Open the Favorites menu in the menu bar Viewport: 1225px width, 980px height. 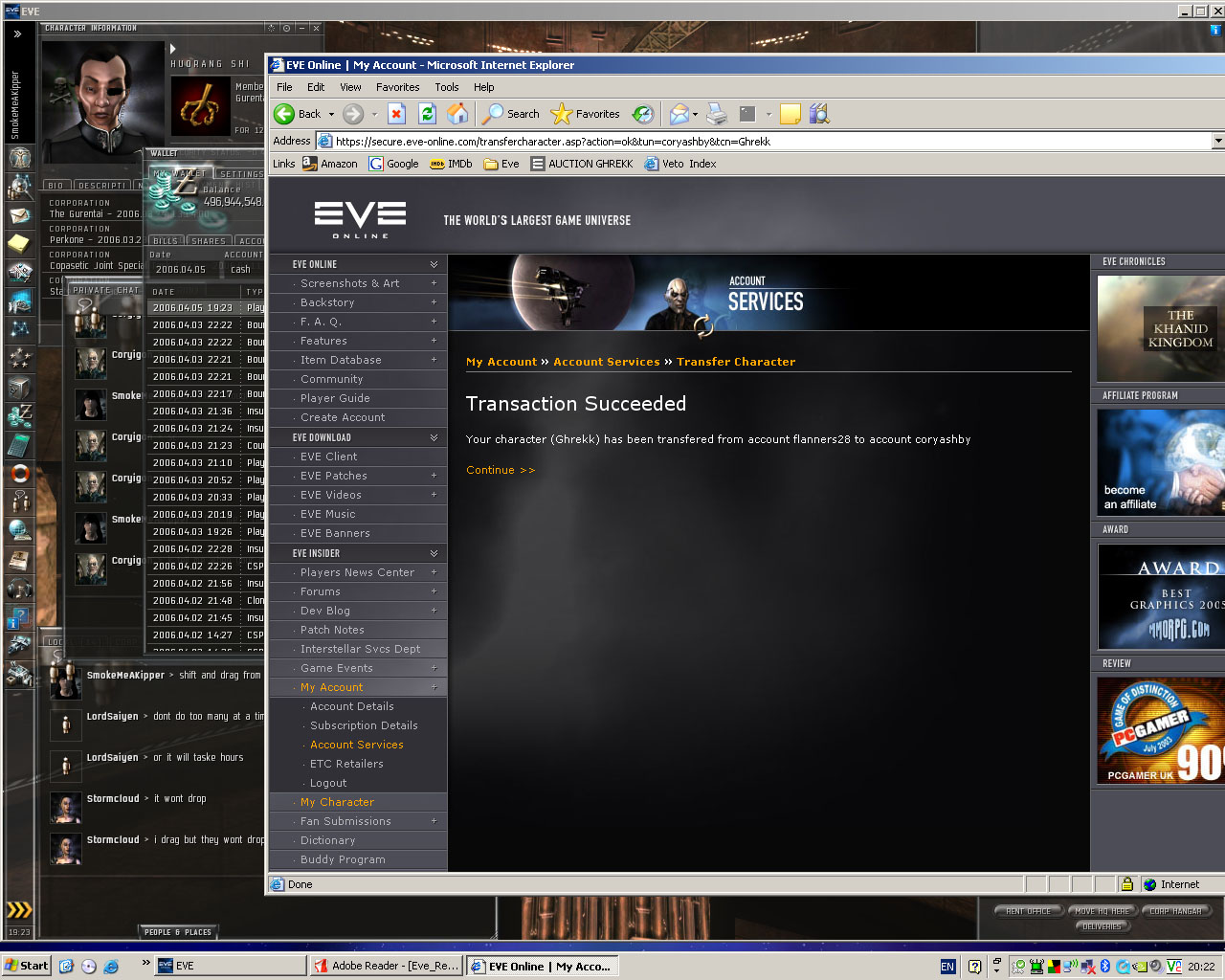coord(398,87)
